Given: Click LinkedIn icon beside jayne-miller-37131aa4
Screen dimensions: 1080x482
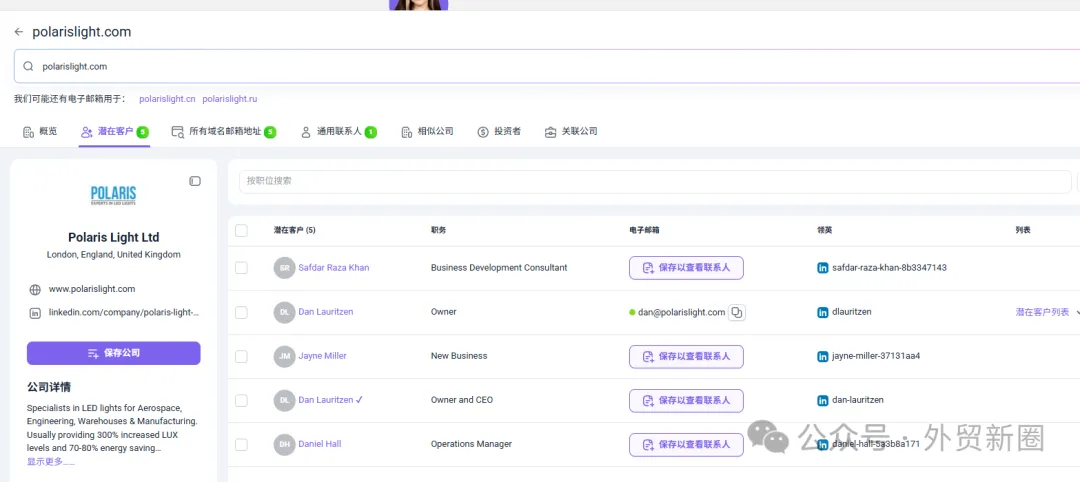Looking at the screenshot, I should pos(822,357).
